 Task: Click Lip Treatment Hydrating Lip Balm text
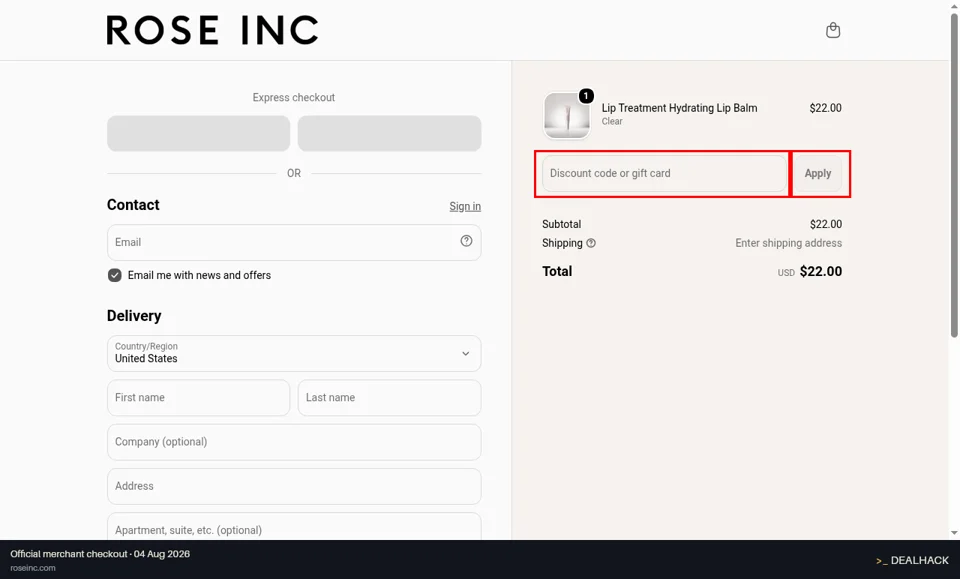[679, 108]
